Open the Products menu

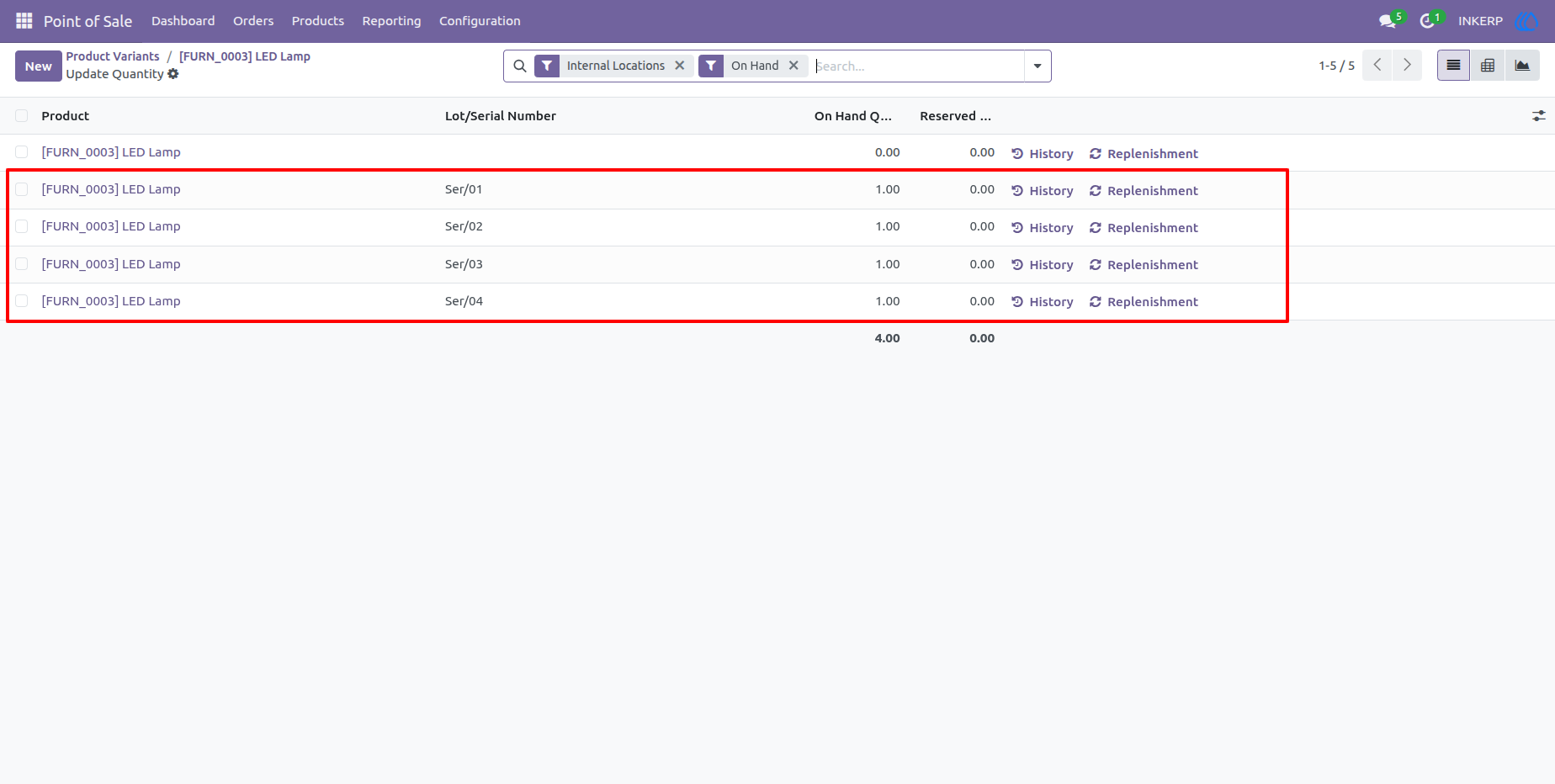(x=318, y=21)
